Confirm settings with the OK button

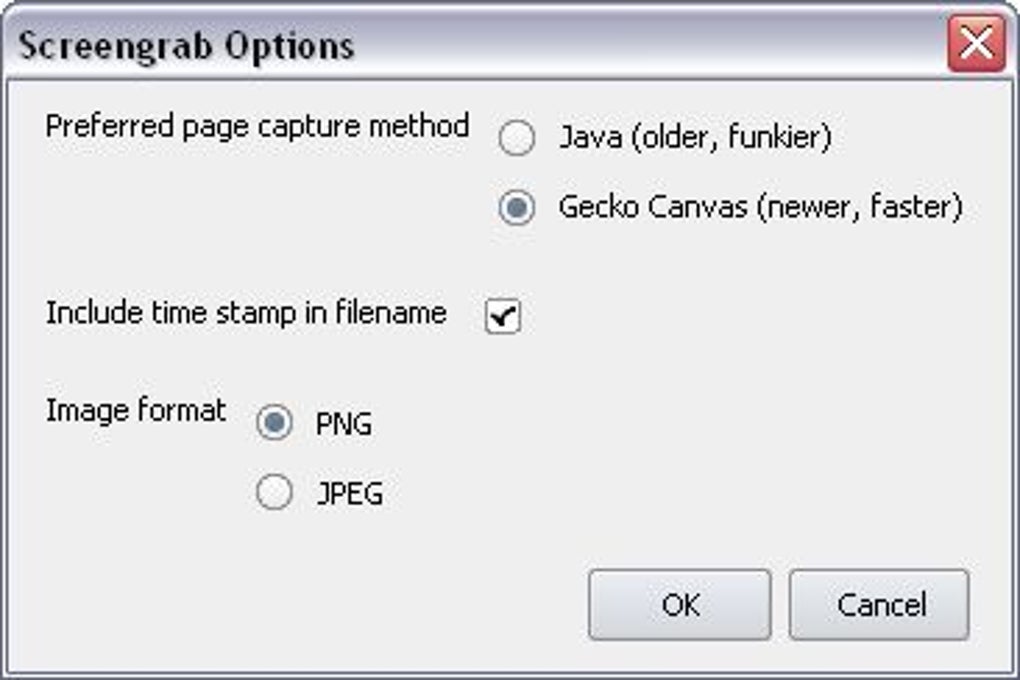680,604
